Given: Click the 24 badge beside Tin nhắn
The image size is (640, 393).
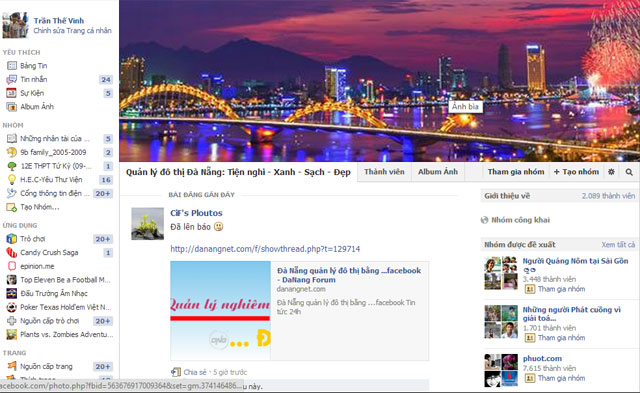Looking at the screenshot, I should tap(106, 80).
